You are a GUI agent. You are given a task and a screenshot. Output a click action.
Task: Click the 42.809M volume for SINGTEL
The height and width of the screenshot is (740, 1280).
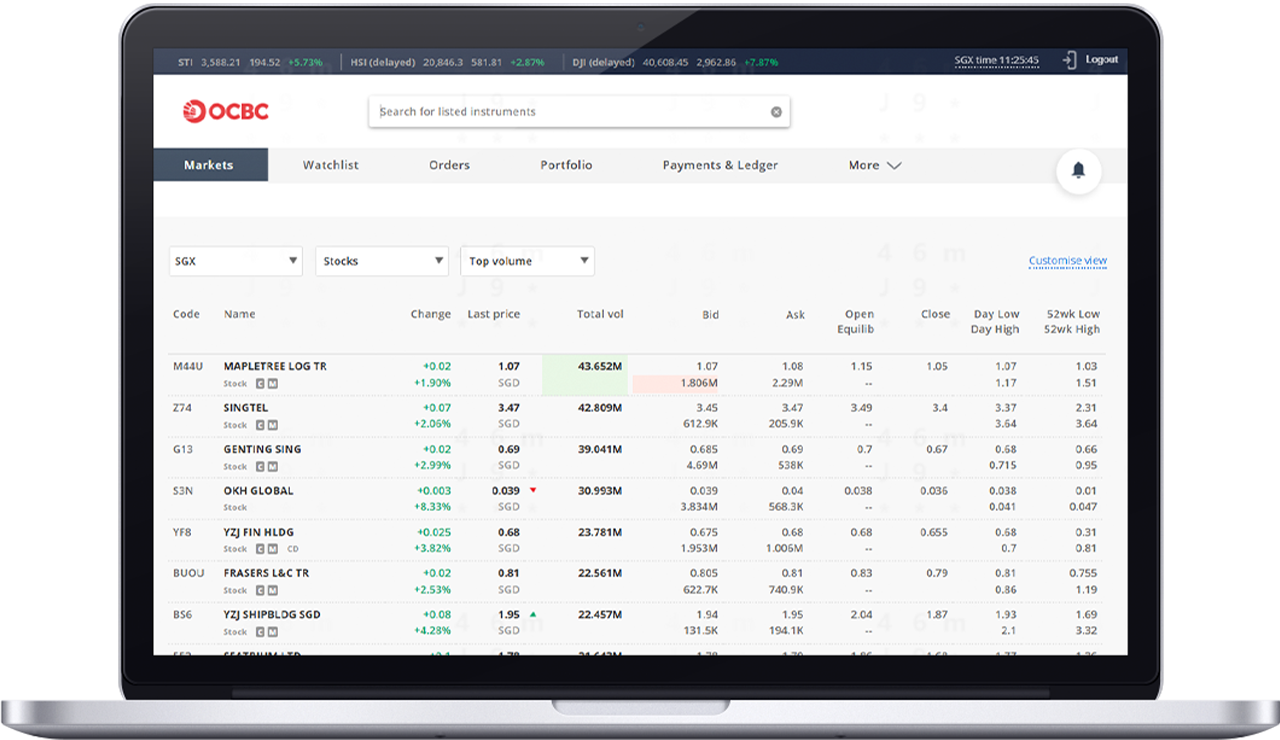600,408
